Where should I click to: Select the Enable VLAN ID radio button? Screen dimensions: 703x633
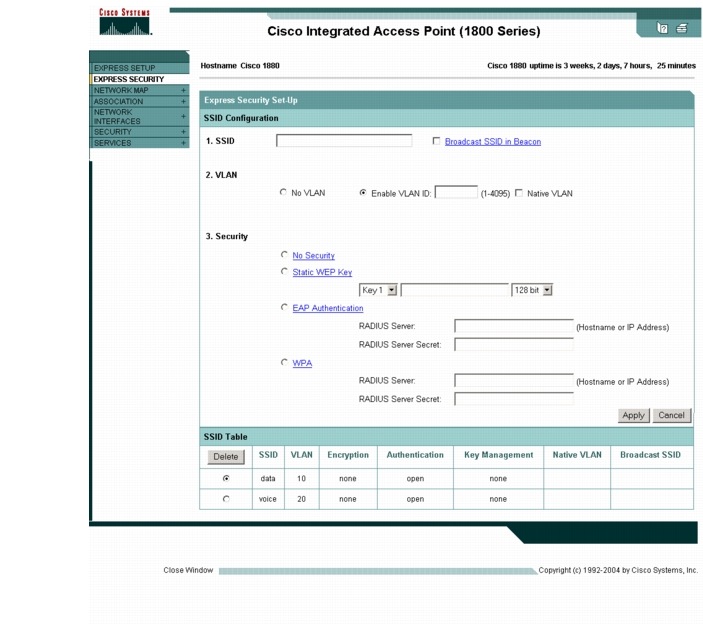point(363,192)
